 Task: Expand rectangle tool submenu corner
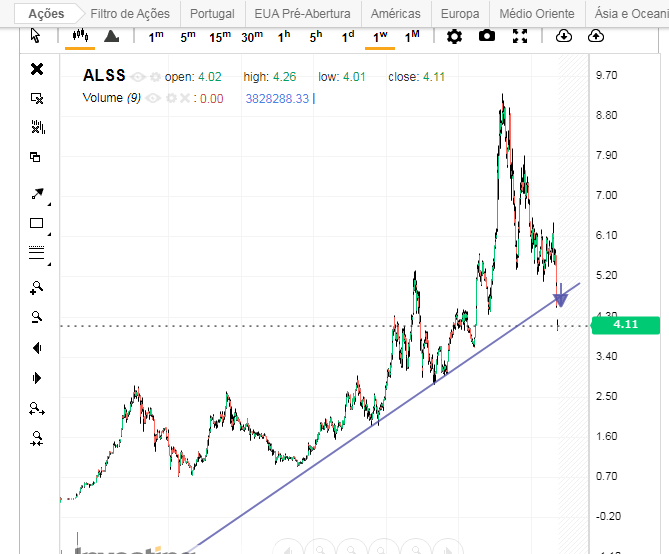[49, 234]
